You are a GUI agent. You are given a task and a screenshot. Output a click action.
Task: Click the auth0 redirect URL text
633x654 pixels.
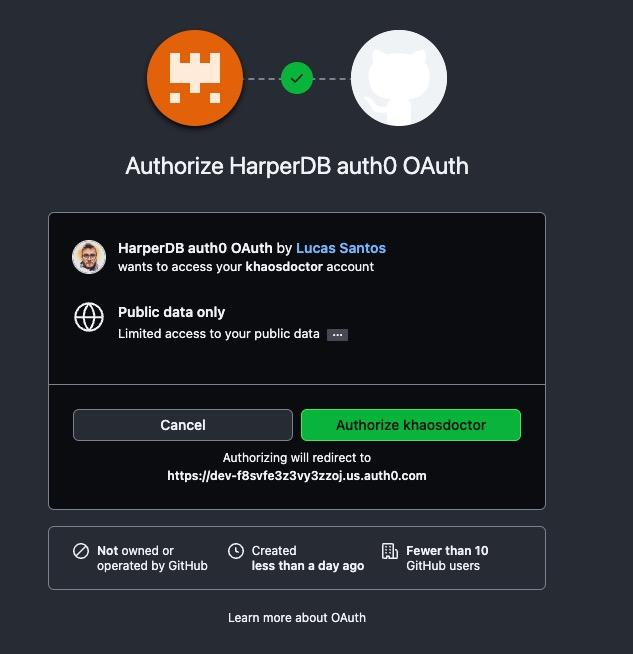tap(296, 476)
